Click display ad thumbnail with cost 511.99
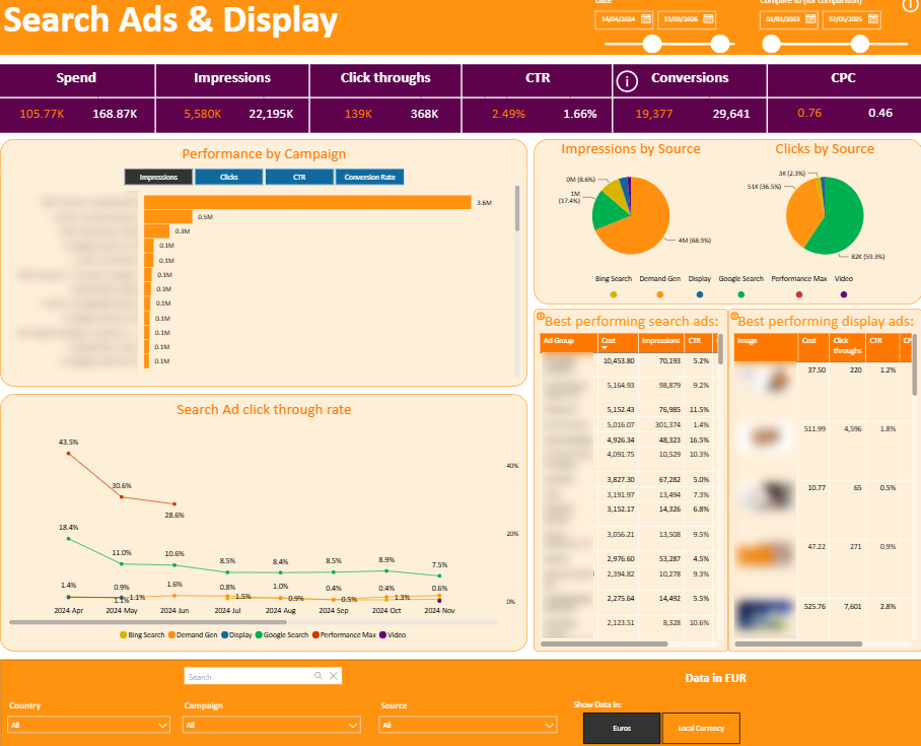Viewport: 921px width, 746px height. click(x=765, y=437)
